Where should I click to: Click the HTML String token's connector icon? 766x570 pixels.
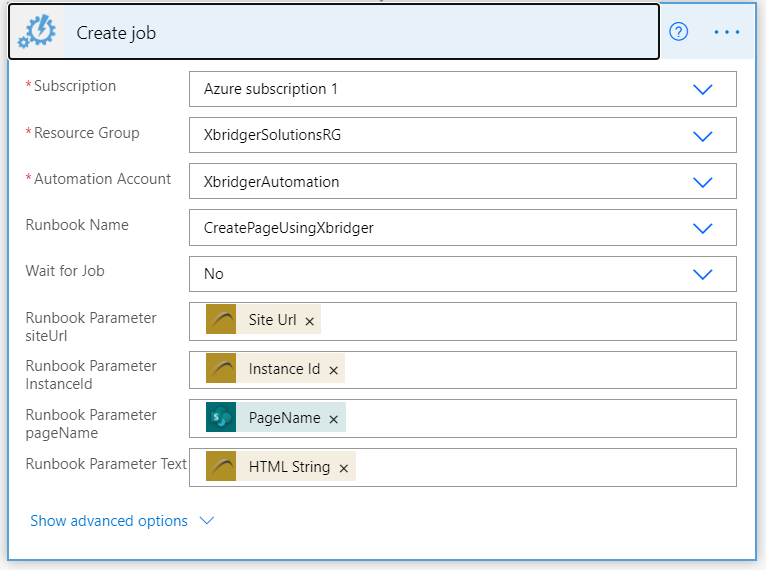[x=221, y=466]
